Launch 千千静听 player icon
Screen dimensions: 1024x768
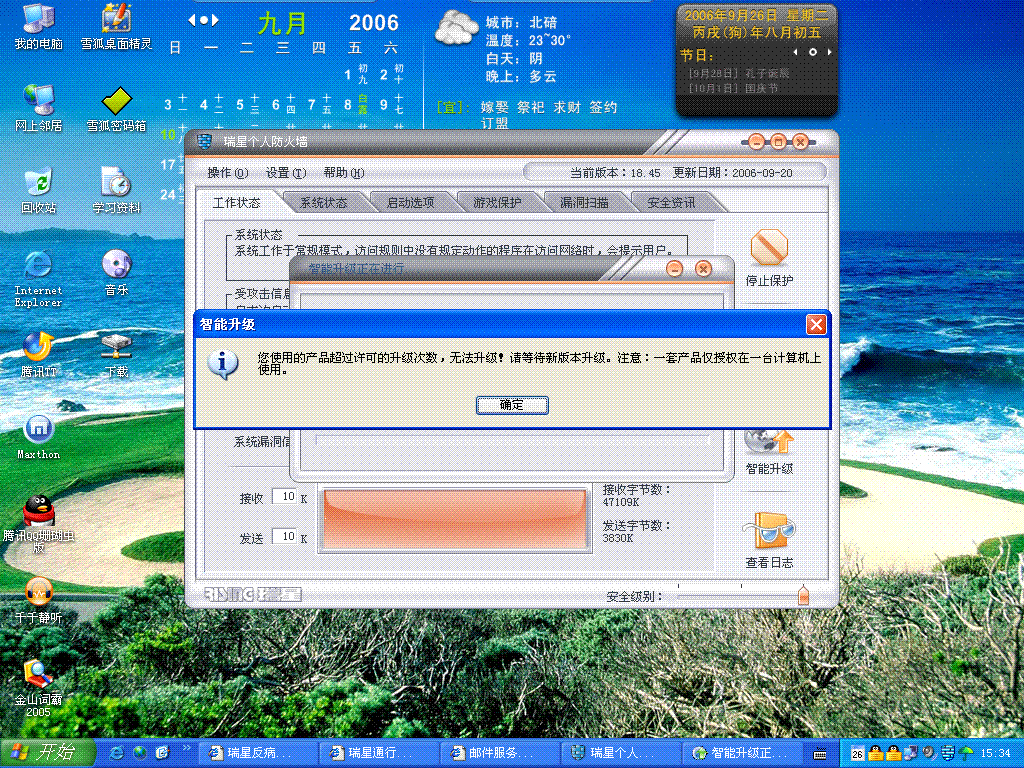(x=39, y=601)
